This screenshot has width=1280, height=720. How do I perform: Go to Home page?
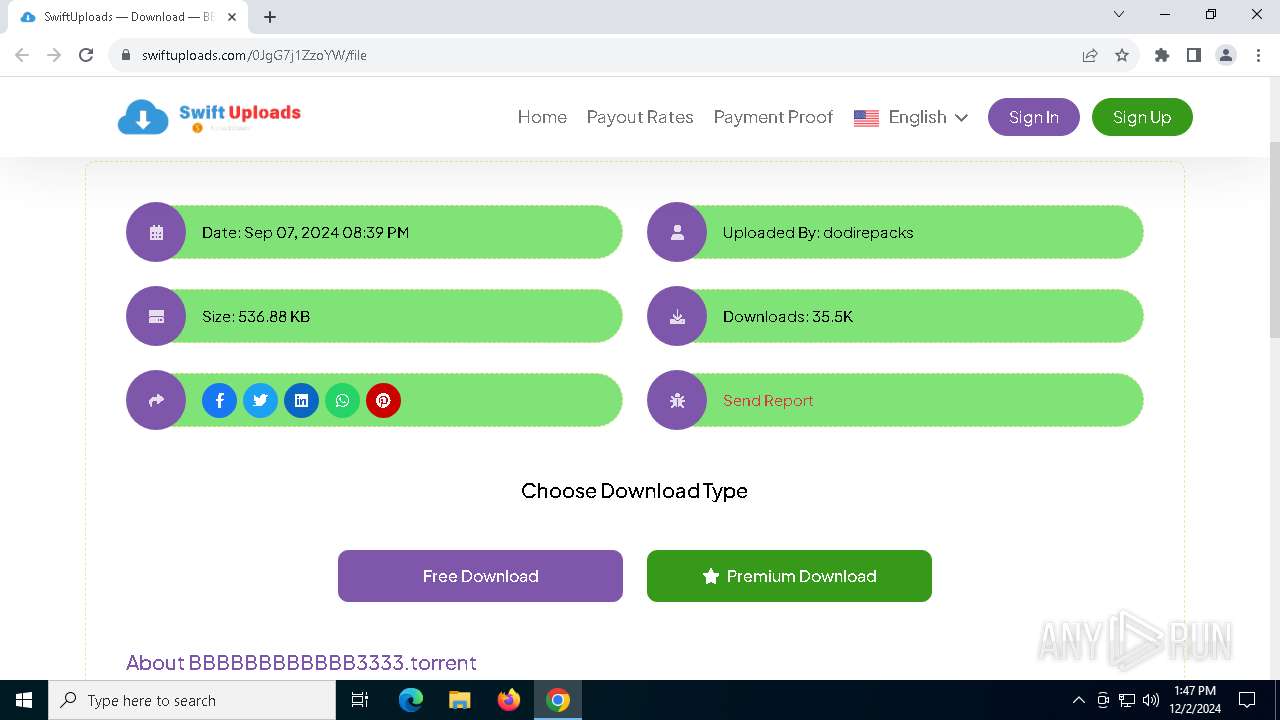542,117
